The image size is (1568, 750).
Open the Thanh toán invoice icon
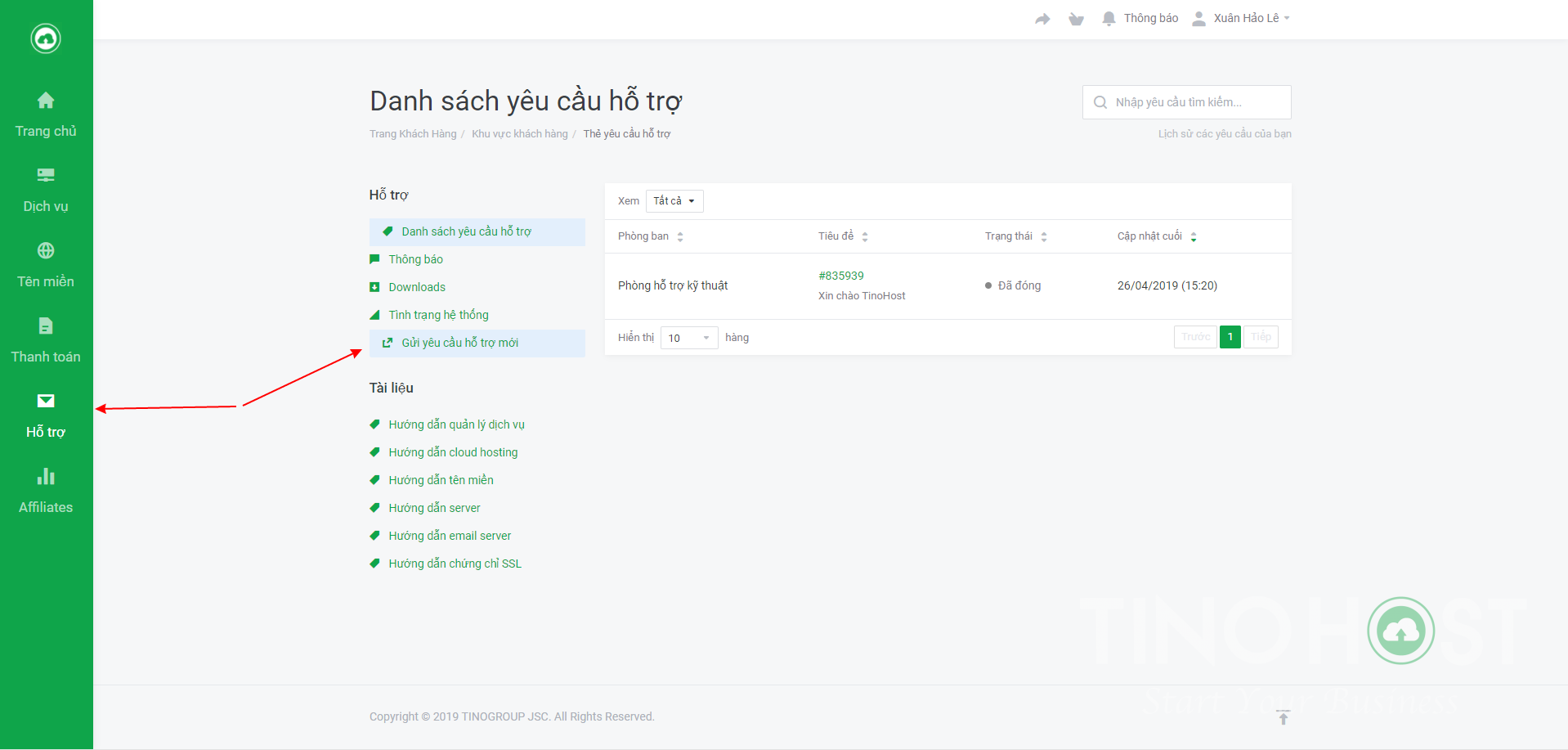(x=46, y=326)
